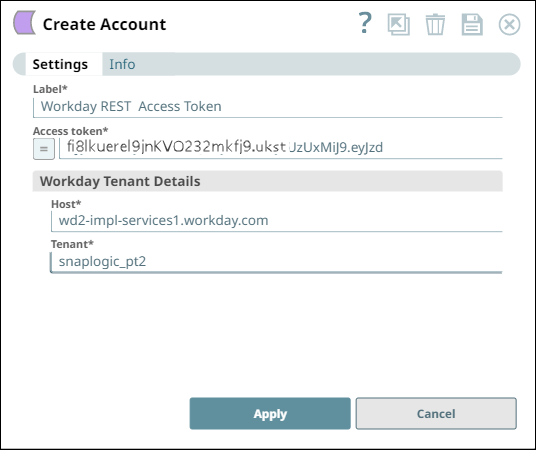Image resolution: width=536 pixels, height=450 pixels.
Task: Click the Host input field
Action: pos(277,221)
